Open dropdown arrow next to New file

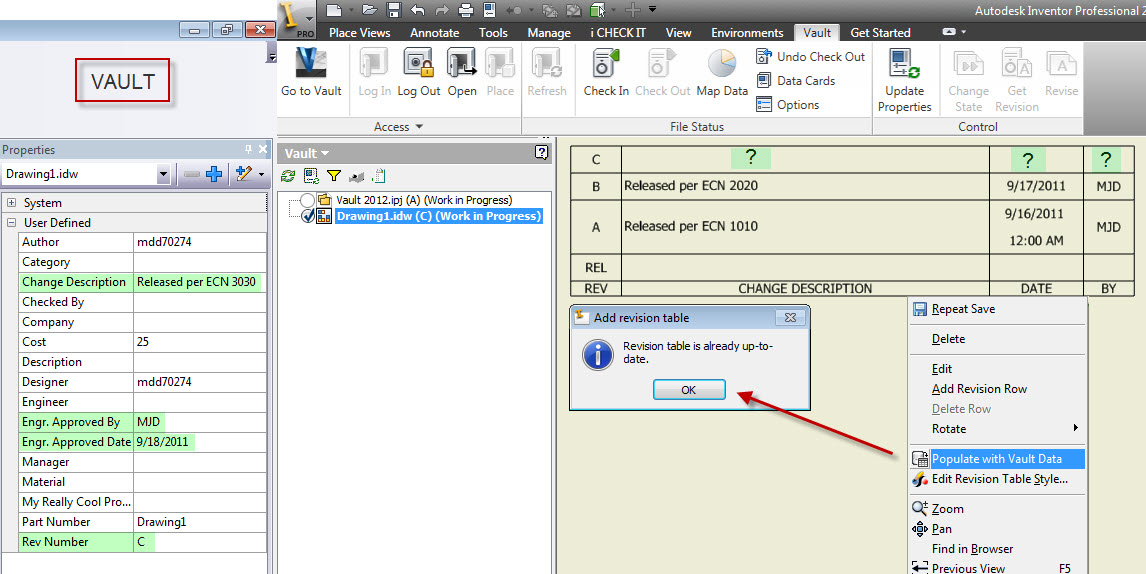click(350, 10)
